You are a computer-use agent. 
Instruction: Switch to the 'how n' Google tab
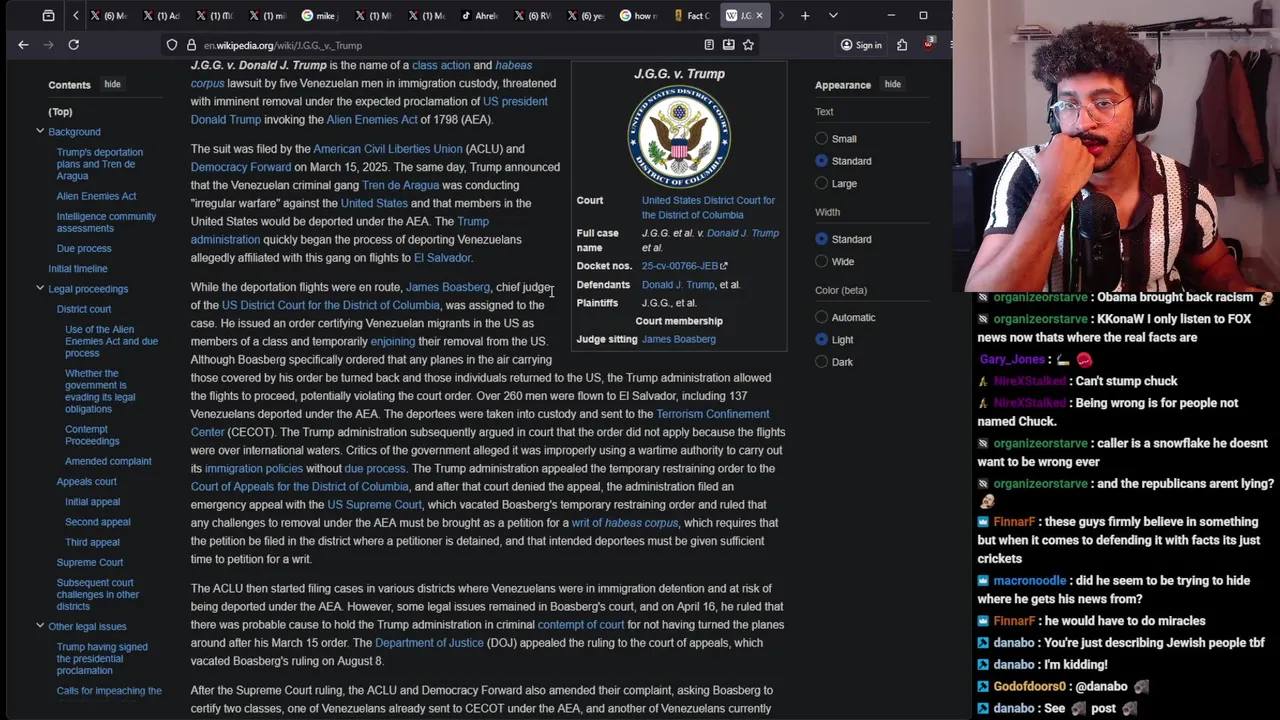638,16
